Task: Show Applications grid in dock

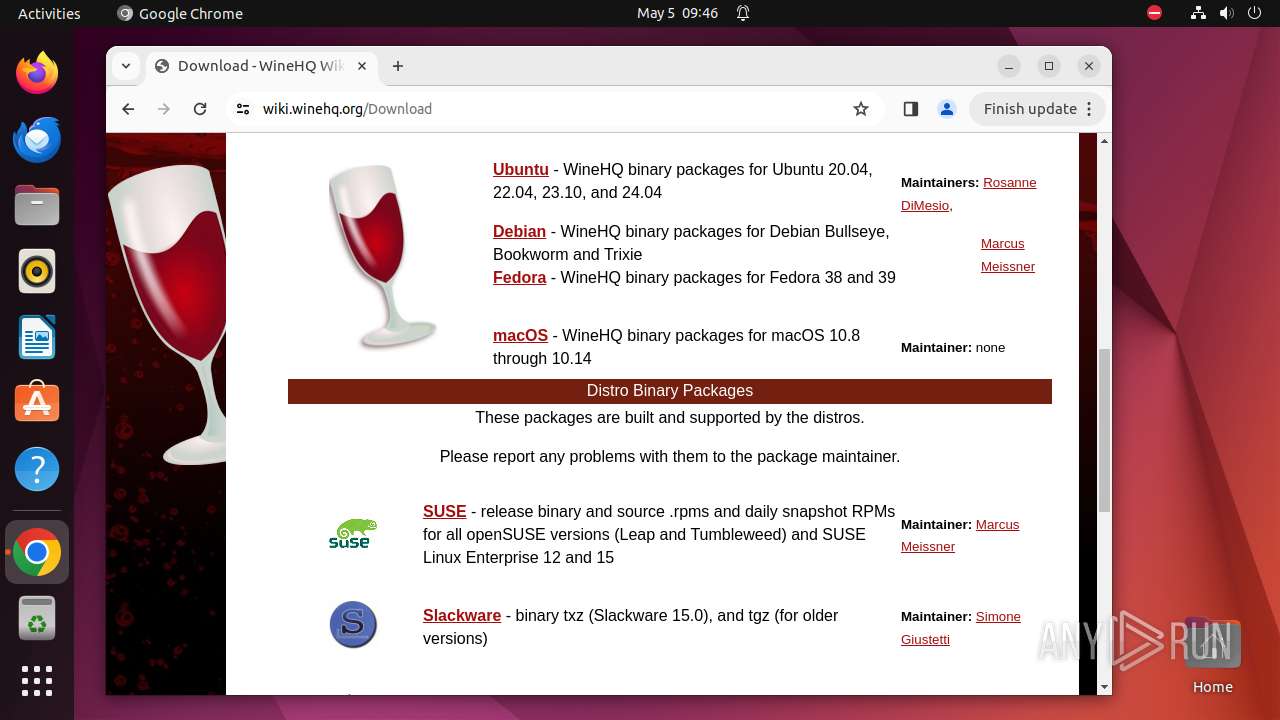Action: point(37,681)
